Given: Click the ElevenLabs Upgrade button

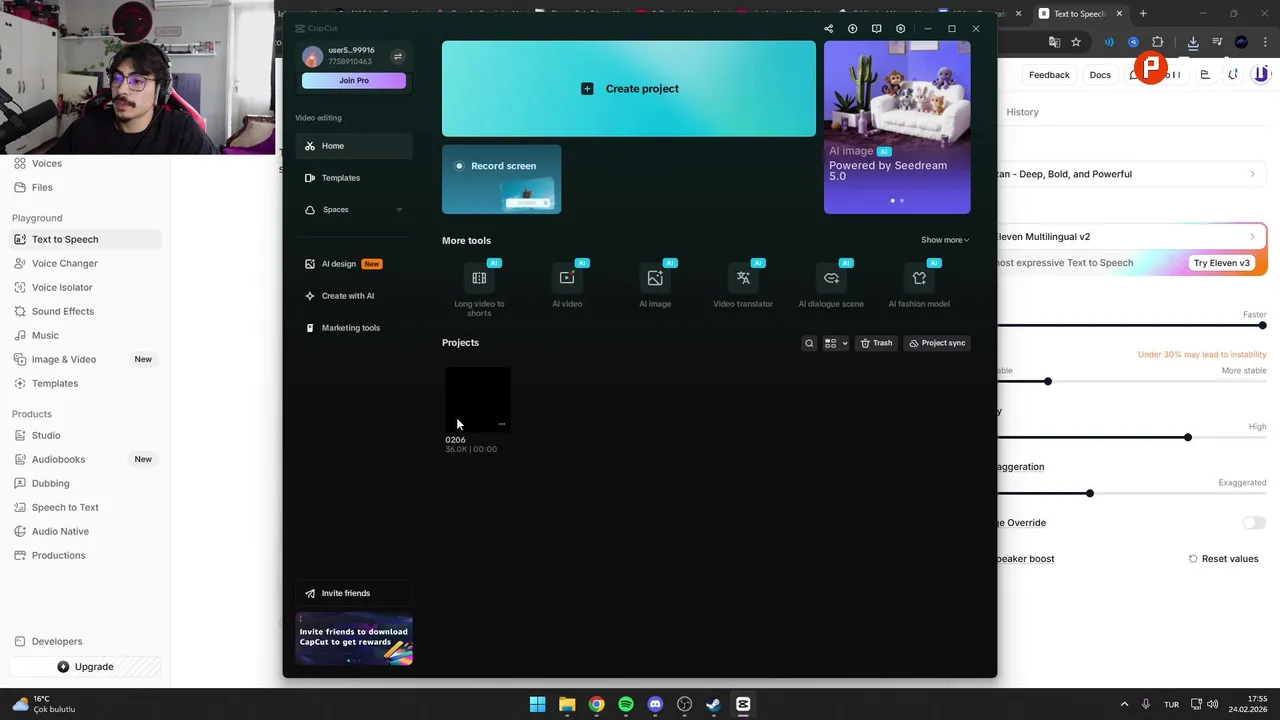Looking at the screenshot, I should click(x=85, y=667).
